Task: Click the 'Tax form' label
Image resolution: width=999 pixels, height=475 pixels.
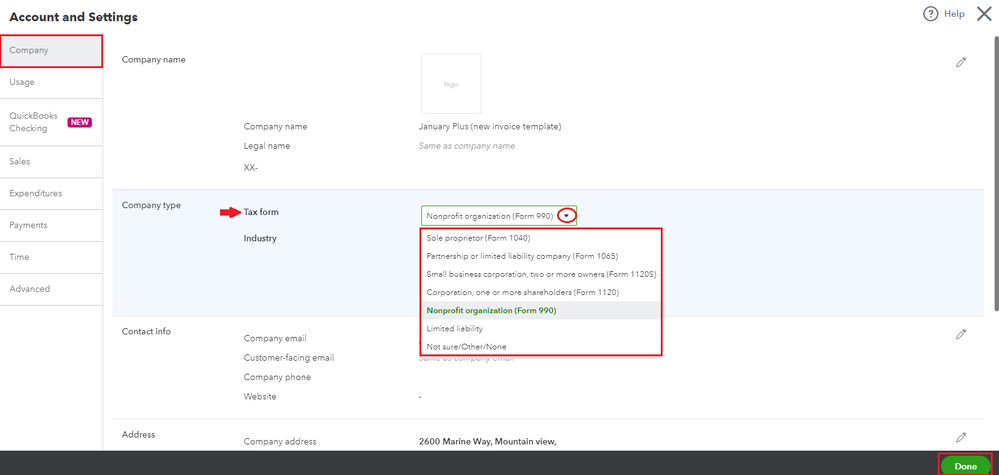Action: 261,212
